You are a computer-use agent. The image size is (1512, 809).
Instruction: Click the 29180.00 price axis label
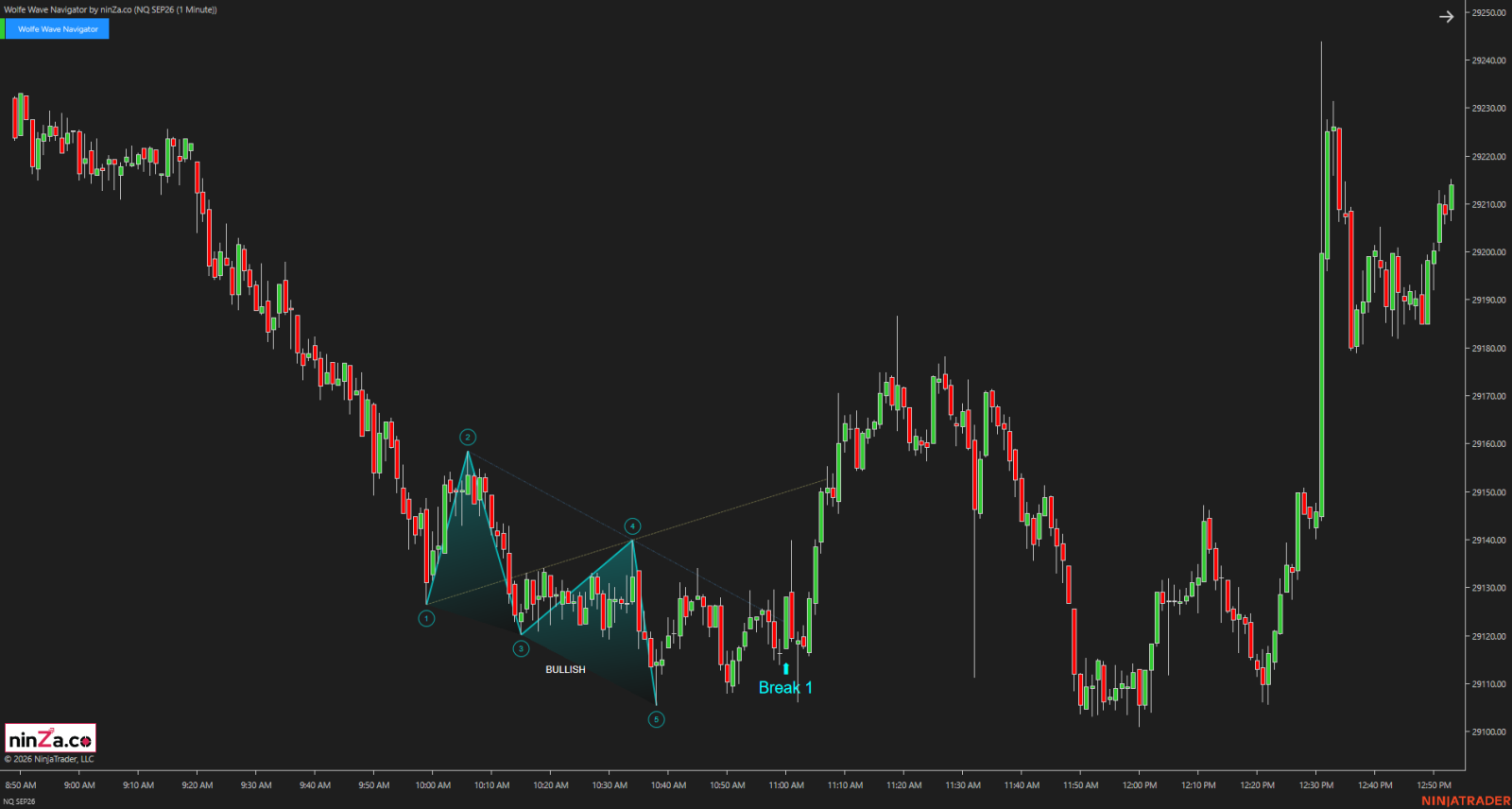coord(1488,349)
